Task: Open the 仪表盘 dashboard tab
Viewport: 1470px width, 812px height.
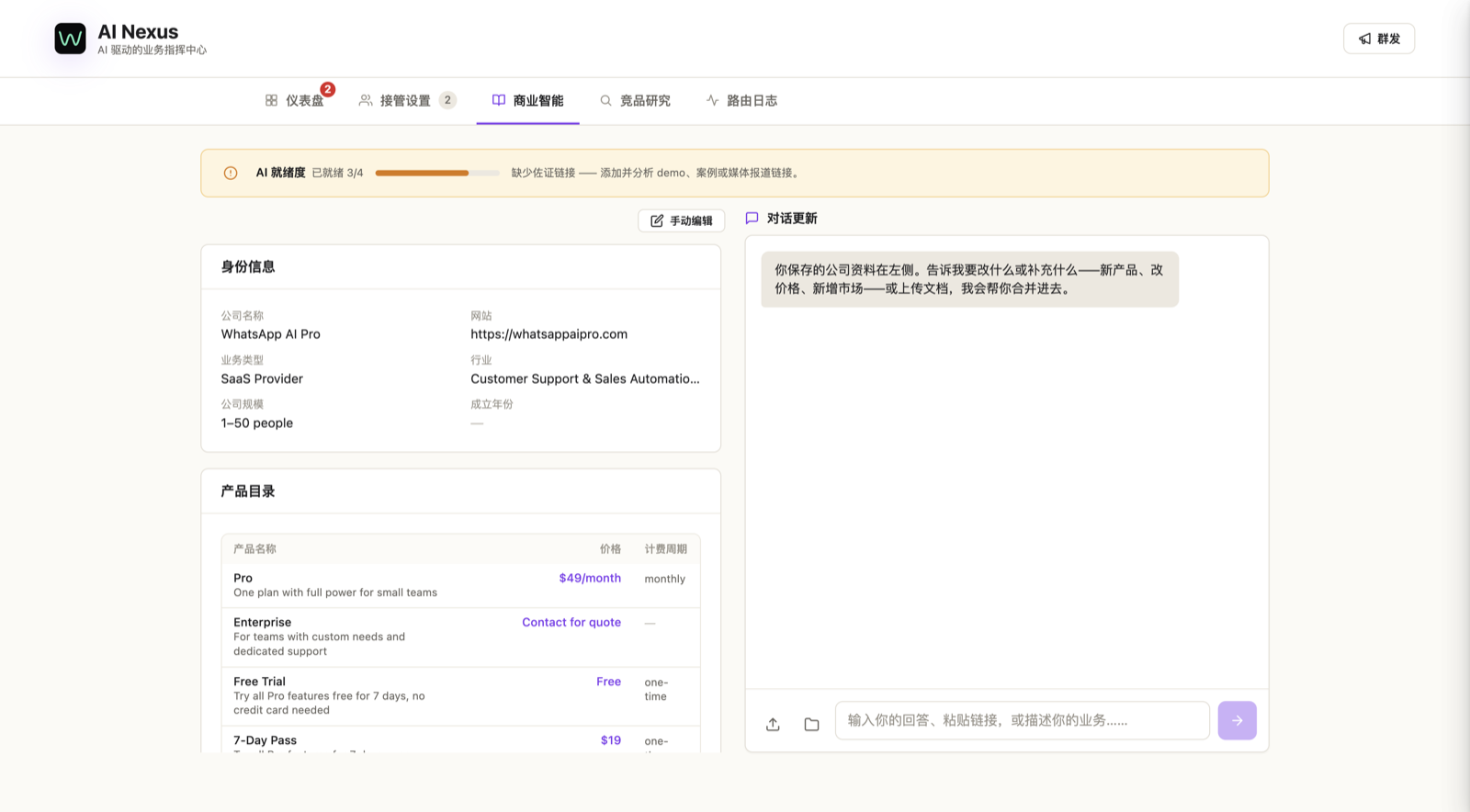Action: (x=294, y=100)
